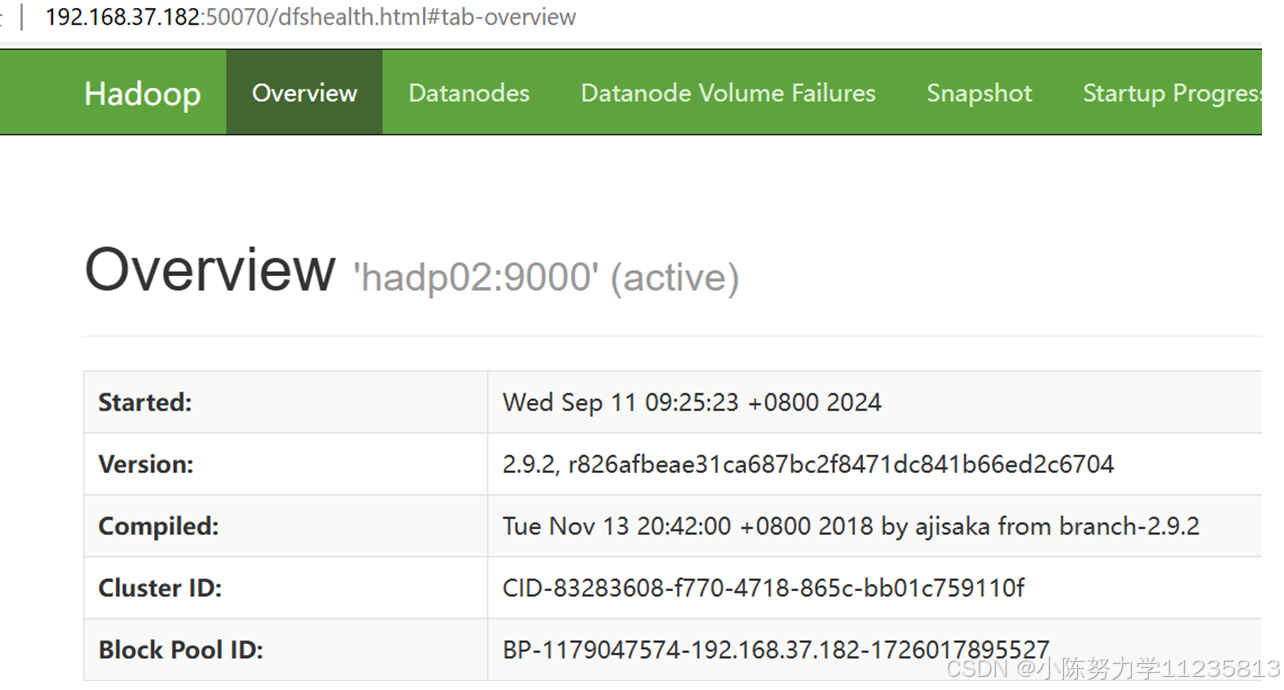The width and height of the screenshot is (1284, 690).
Task: Click the Overview page heading
Action: pyautogui.click(x=210, y=269)
